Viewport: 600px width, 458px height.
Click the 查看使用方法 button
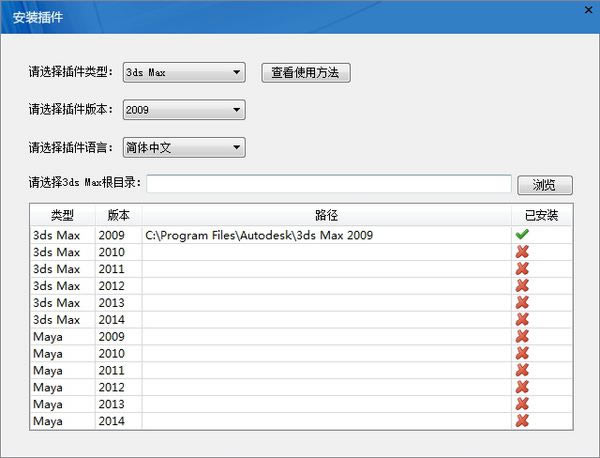click(x=306, y=73)
